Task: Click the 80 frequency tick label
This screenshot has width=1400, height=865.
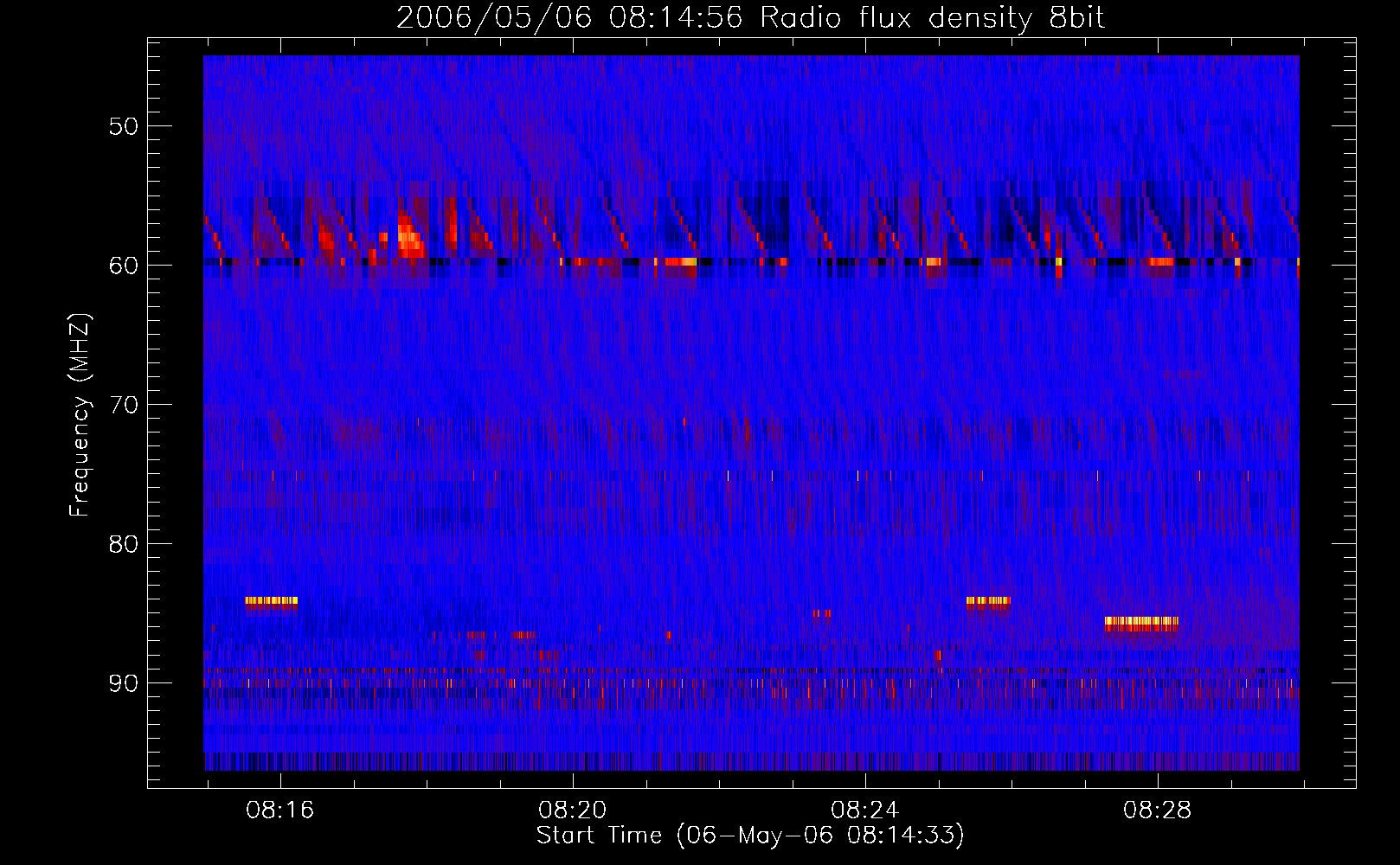Action: [x=124, y=544]
